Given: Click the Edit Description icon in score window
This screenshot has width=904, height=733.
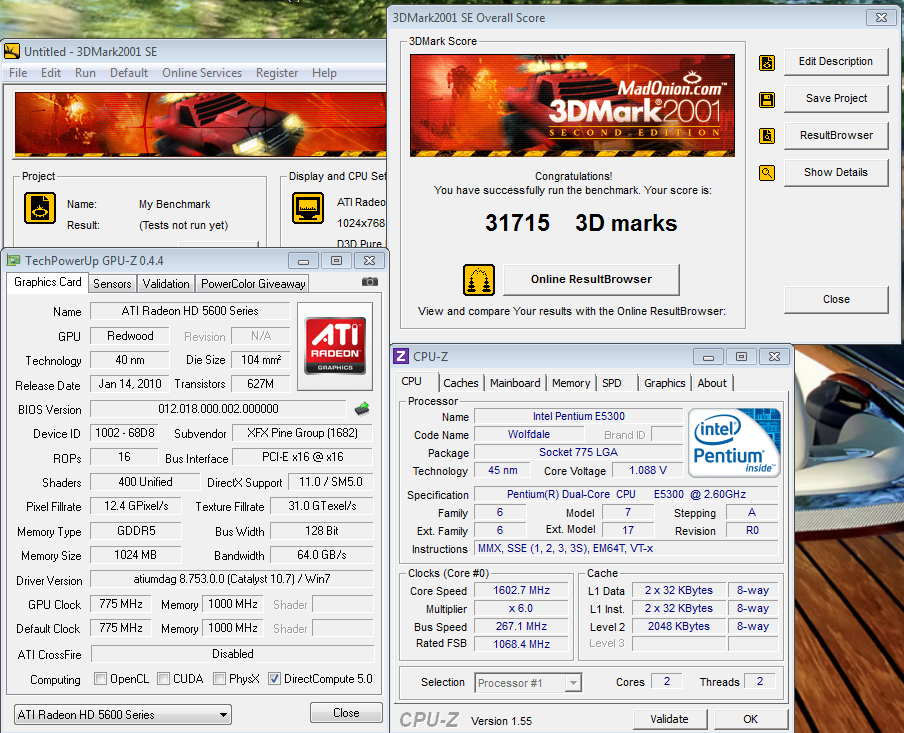Looking at the screenshot, I should (x=767, y=62).
